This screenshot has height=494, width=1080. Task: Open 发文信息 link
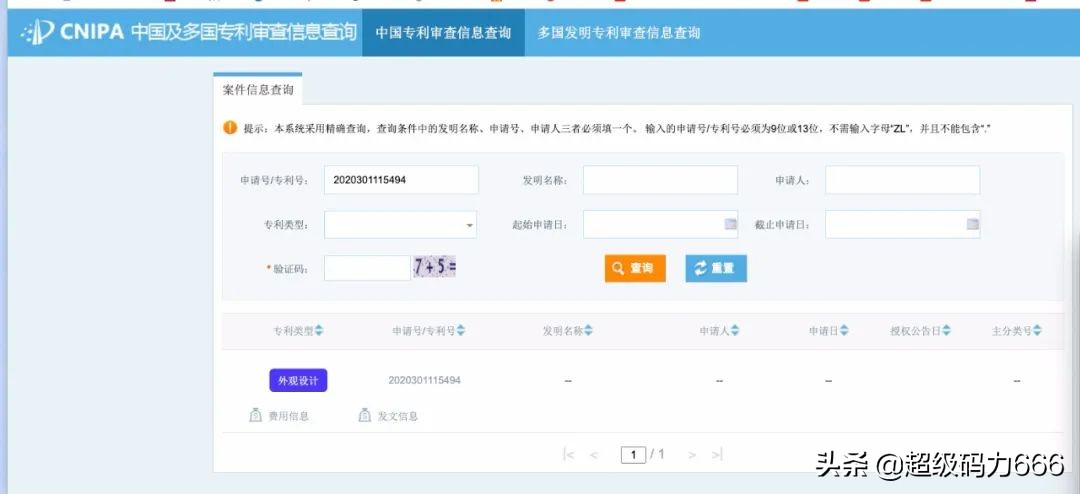click(397, 416)
